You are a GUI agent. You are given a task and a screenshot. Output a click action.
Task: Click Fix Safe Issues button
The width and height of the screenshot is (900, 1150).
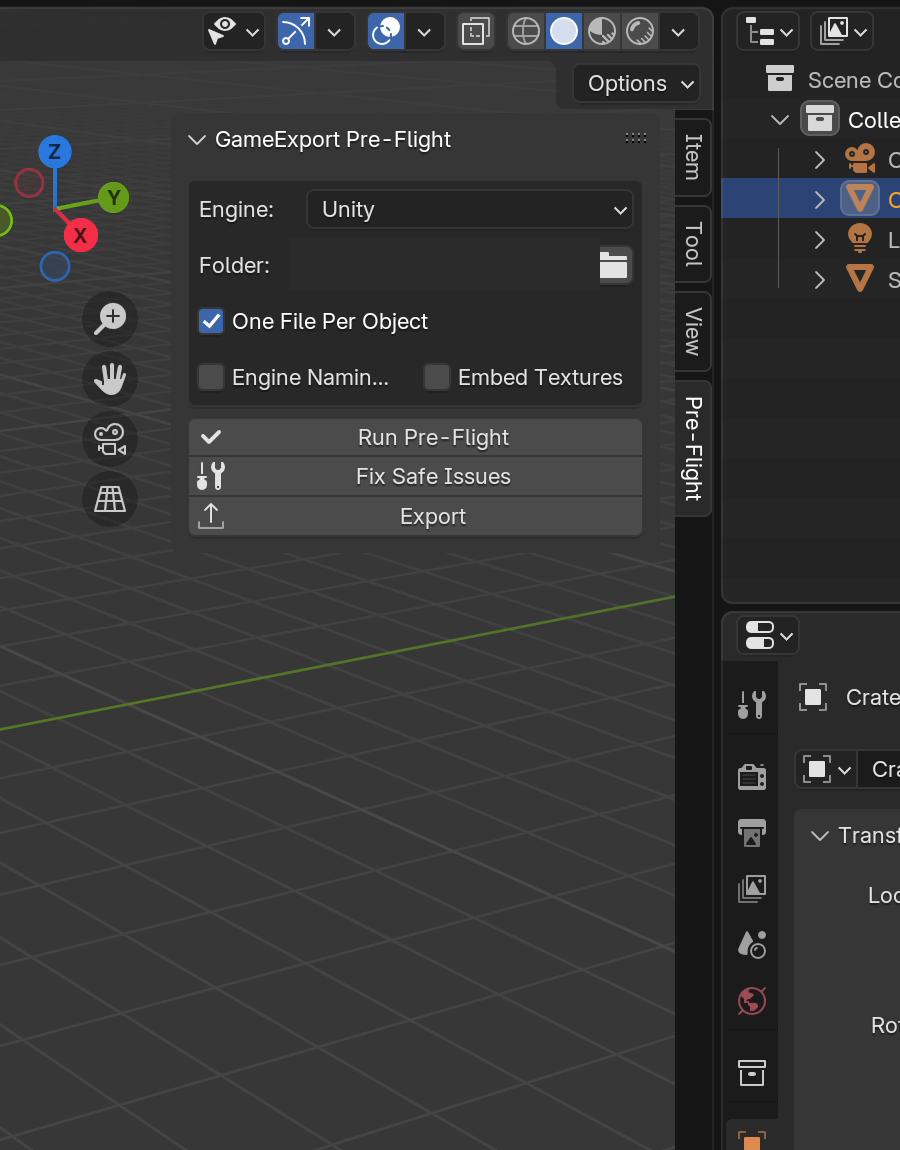(415, 477)
